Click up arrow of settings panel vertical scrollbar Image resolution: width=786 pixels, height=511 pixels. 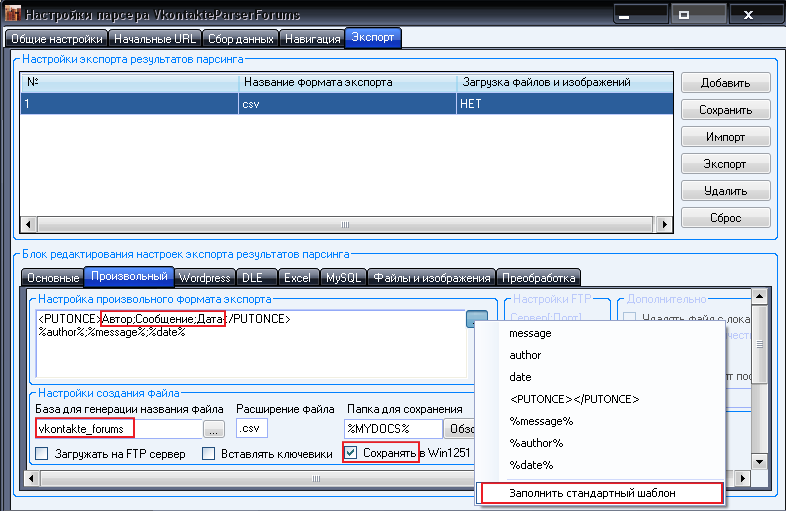759,297
